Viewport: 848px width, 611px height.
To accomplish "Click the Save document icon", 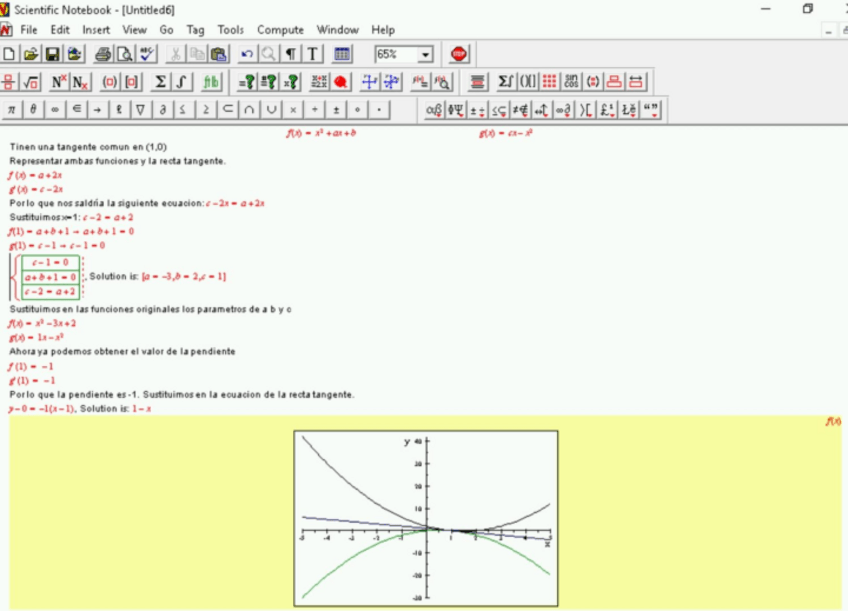I will [53, 54].
